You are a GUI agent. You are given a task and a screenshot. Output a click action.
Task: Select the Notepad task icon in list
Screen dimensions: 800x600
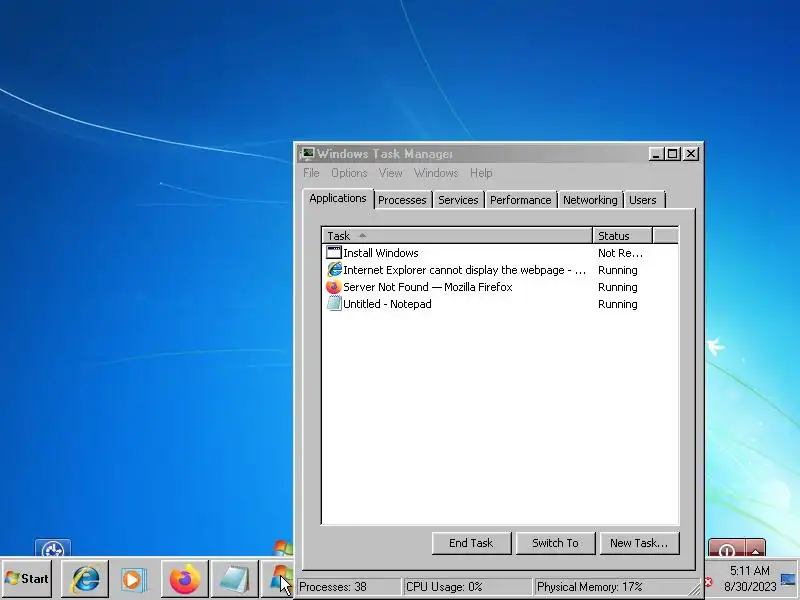tap(334, 304)
